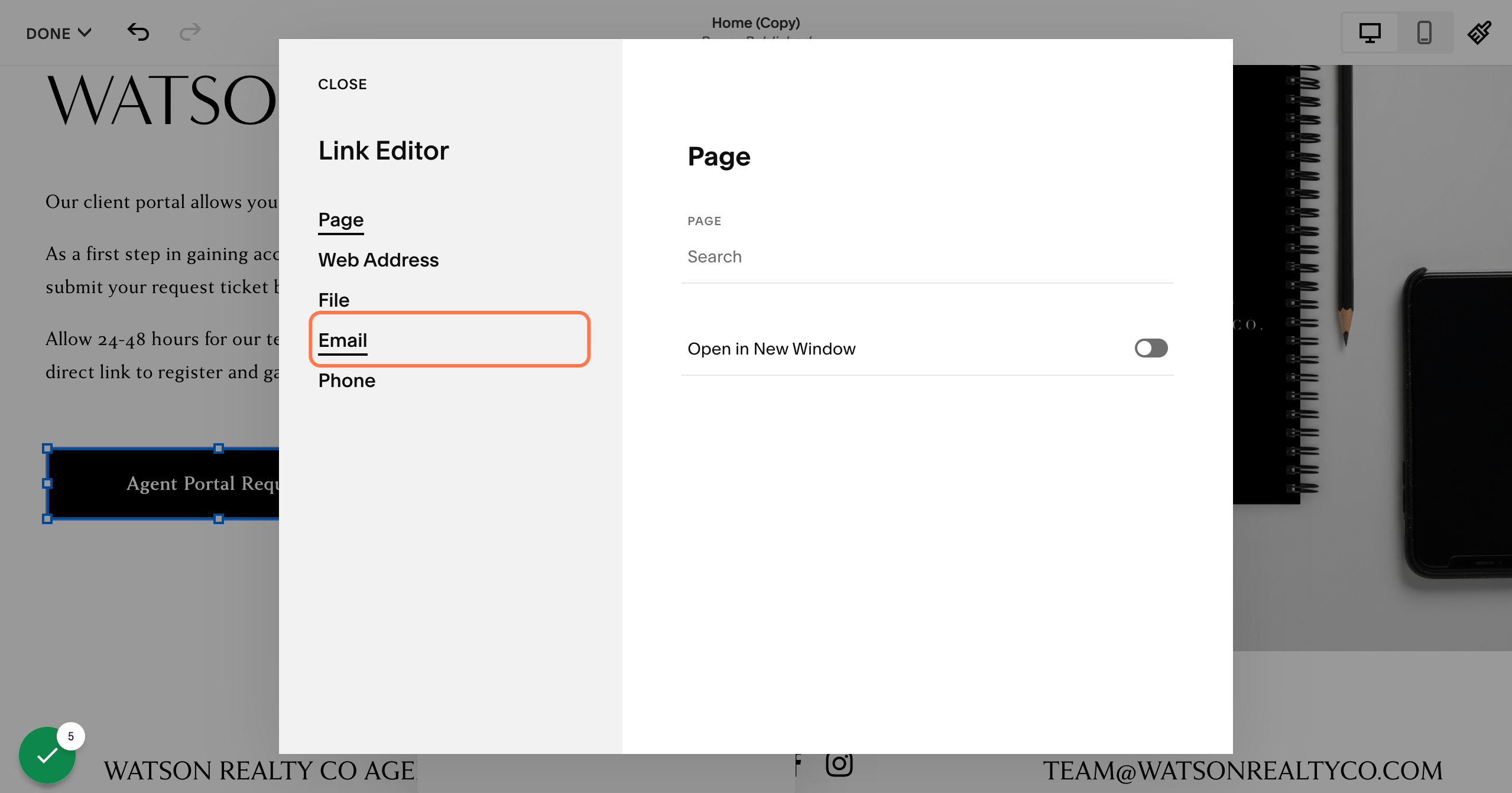Click the team email address in footer
Image resolution: width=1512 pixels, height=793 pixels.
(1242, 771)
